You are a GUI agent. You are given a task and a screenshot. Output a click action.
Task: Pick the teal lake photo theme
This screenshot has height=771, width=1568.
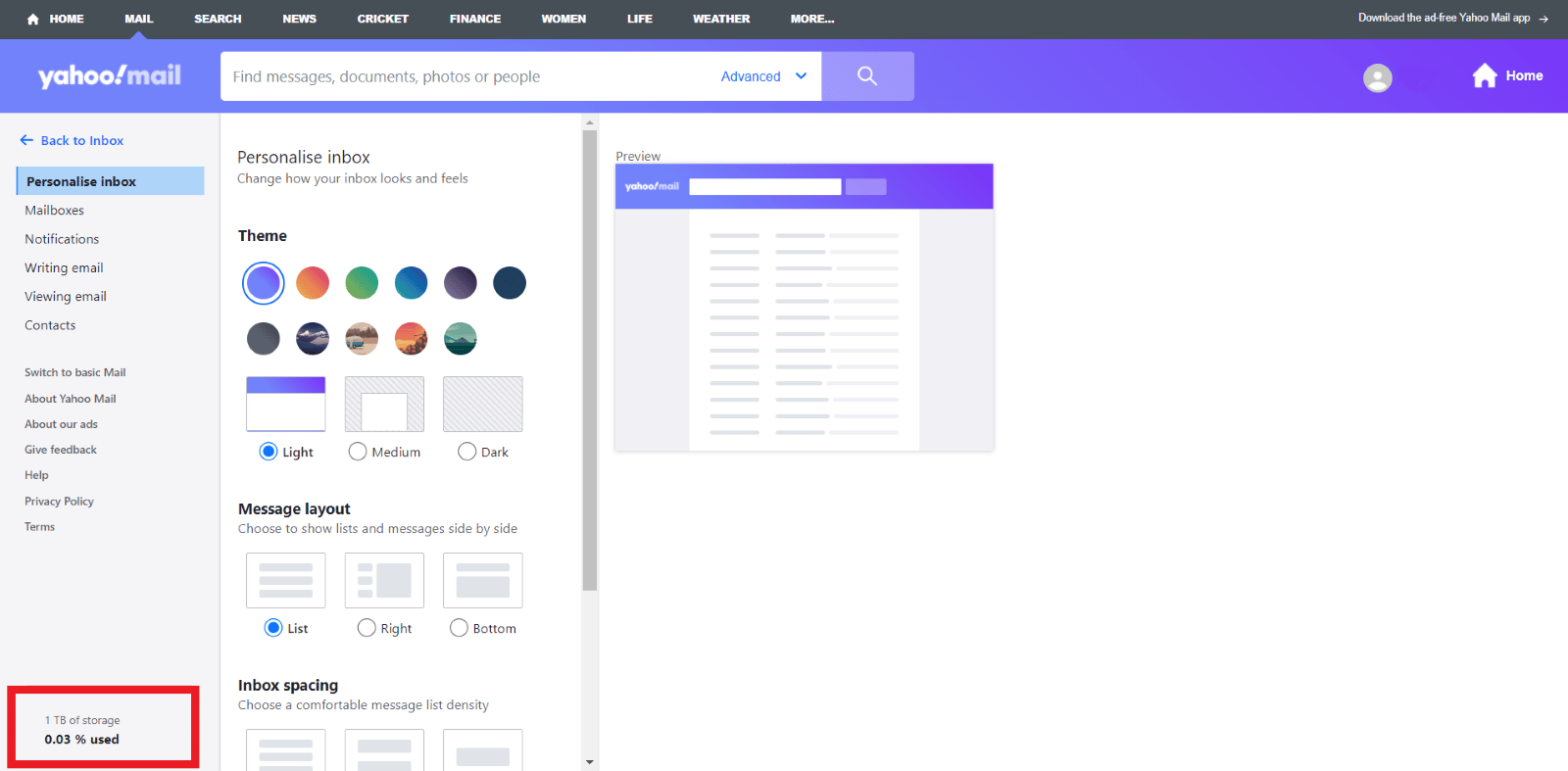point(461,339)
